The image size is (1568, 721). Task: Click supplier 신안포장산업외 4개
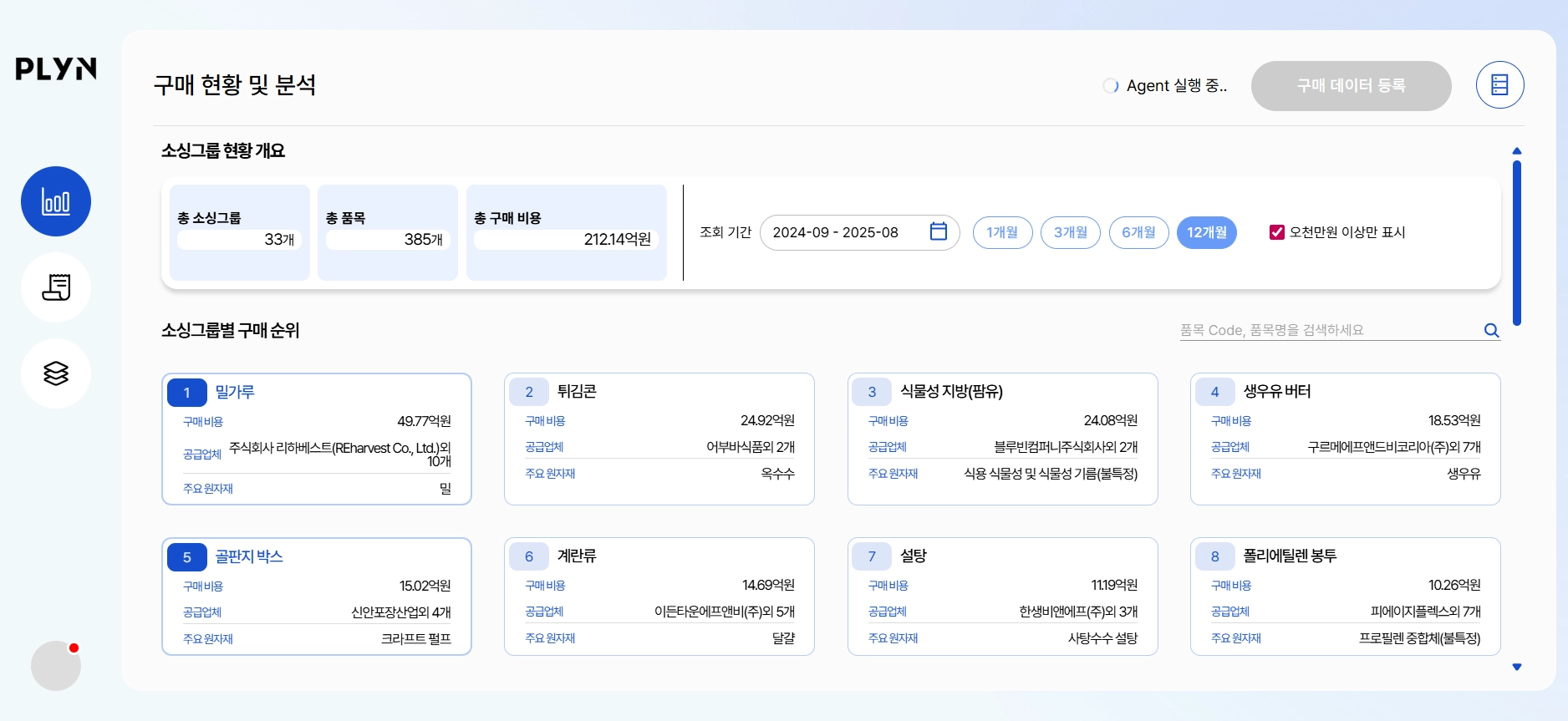[401, 612]
